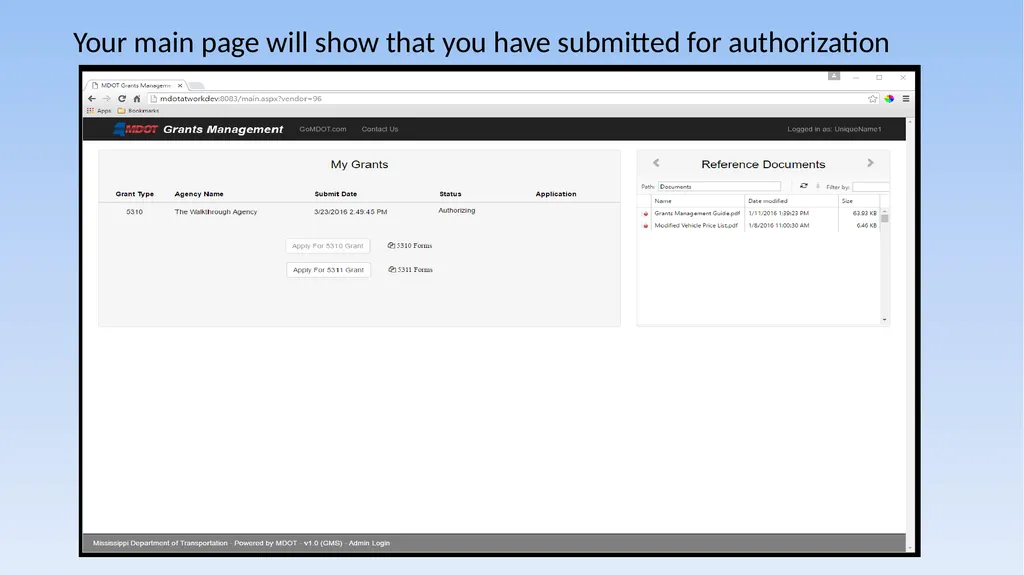Open Grants Management Guide.pdf
Viewport: 1024px width, 575px height.
697,213
